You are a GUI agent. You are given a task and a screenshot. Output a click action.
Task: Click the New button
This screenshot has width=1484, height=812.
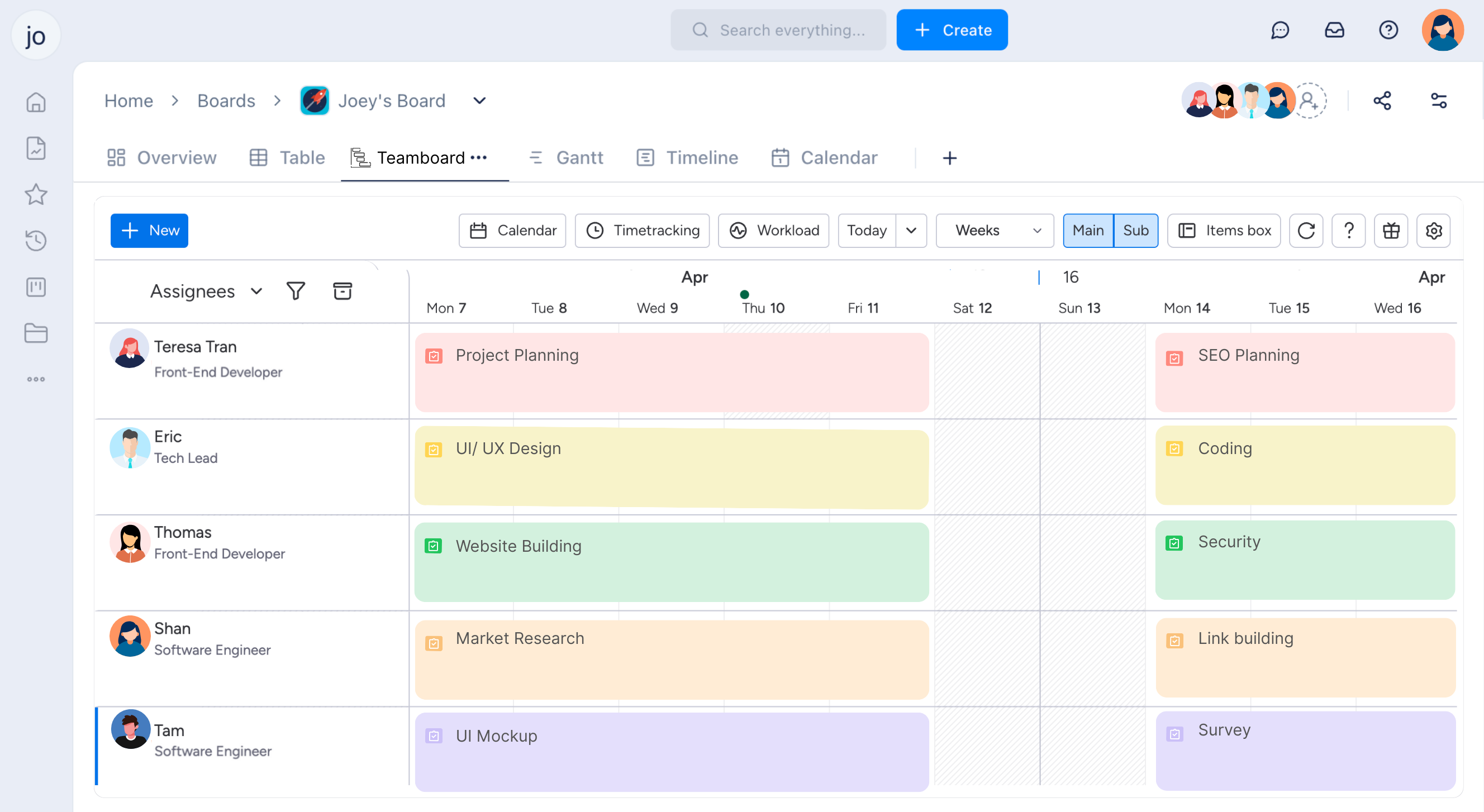149,230
